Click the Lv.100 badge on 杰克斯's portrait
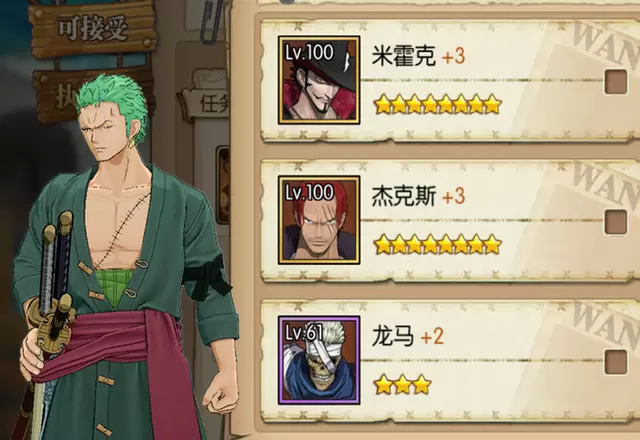The height and width of the screenshot is (440, 640). [309, 192]
